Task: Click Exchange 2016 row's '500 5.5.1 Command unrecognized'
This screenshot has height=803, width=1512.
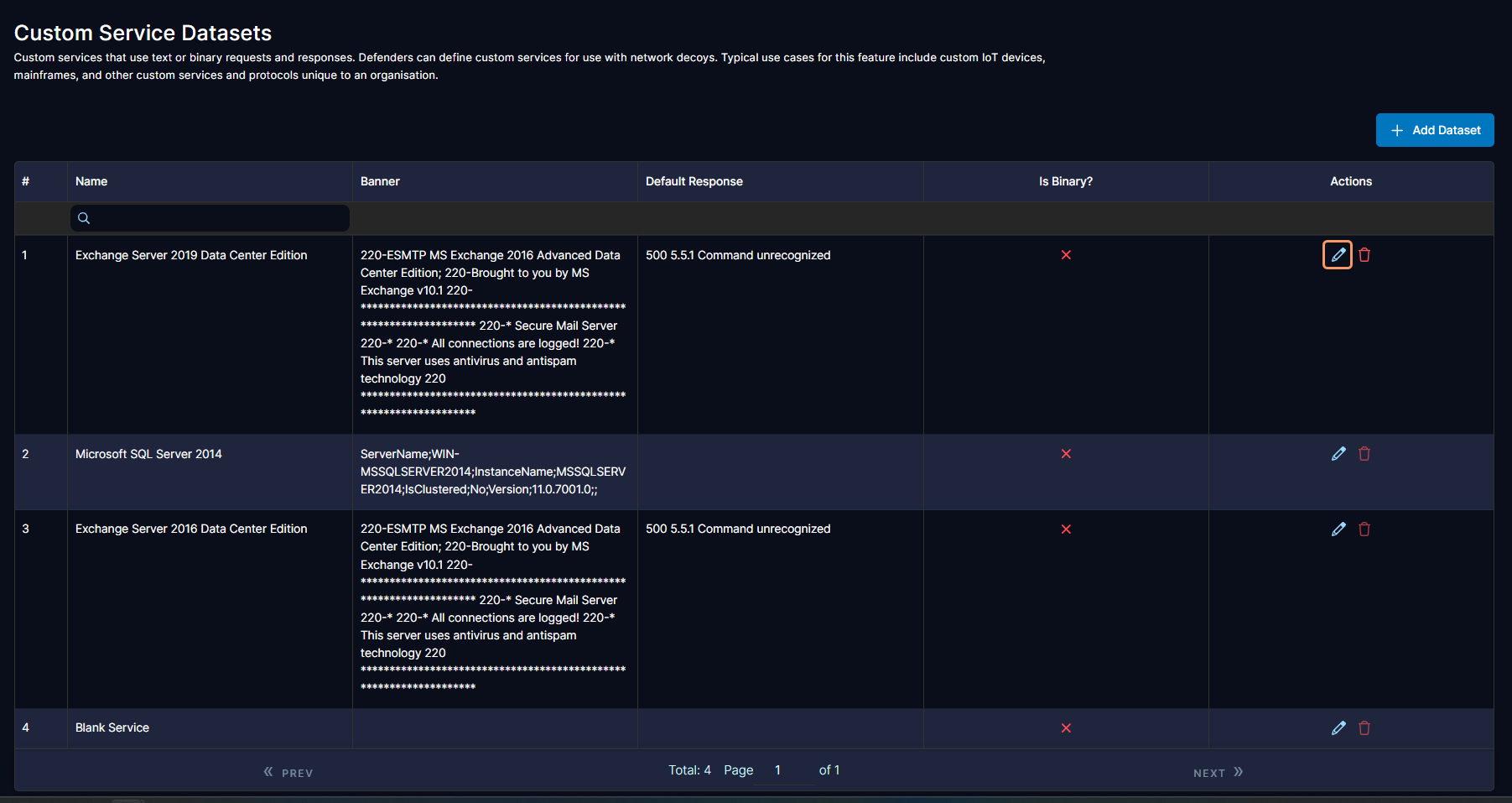Action: [738, 529]
